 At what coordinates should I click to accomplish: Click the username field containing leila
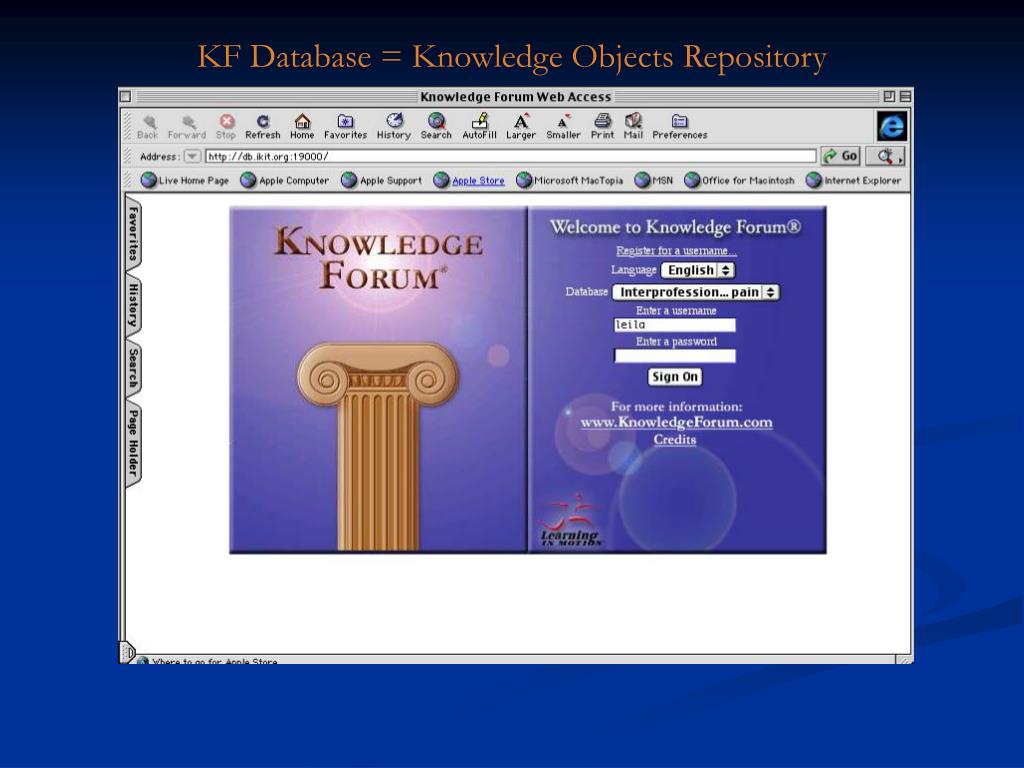tap(675, 325)
